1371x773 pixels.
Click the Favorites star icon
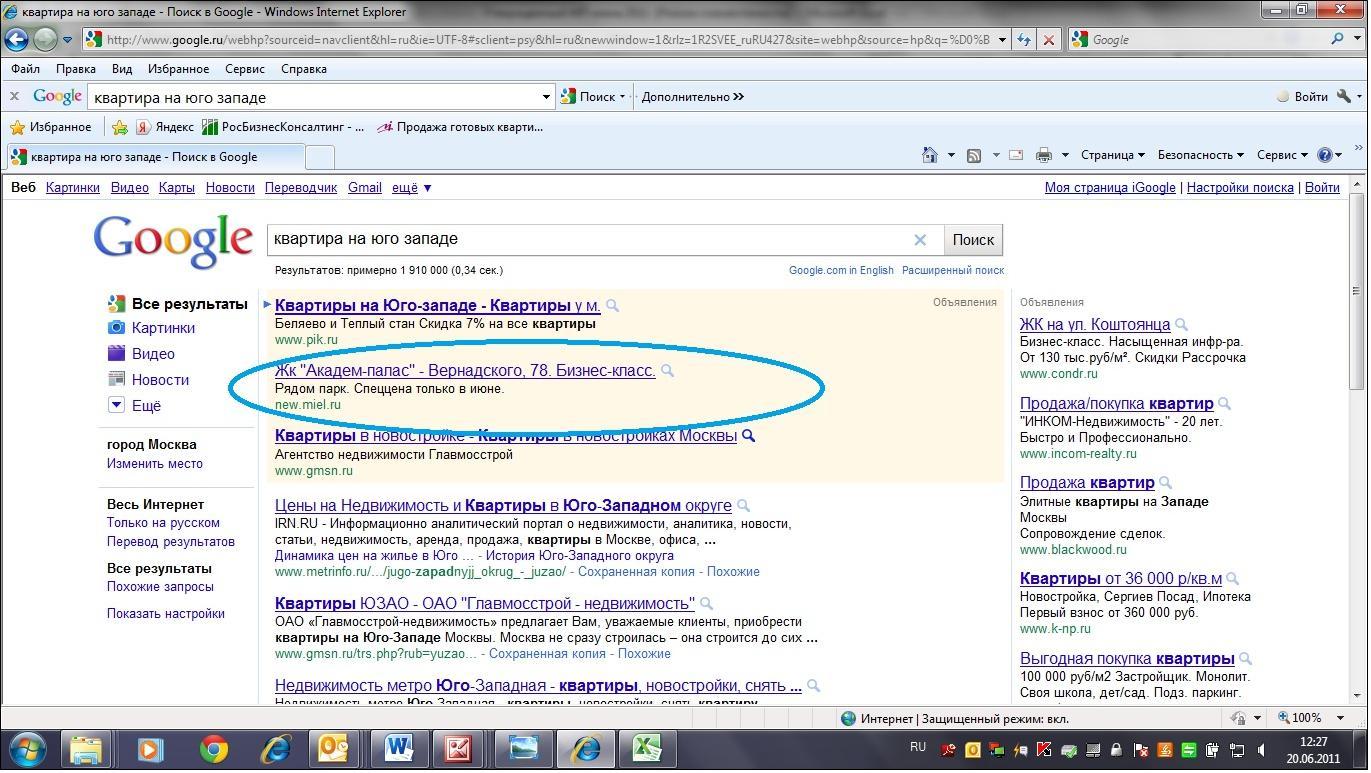17,127
